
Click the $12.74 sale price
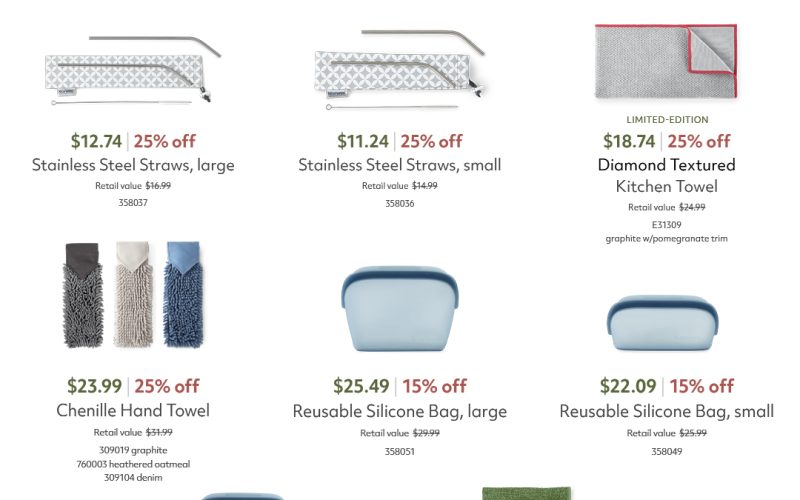pos(96,141)
